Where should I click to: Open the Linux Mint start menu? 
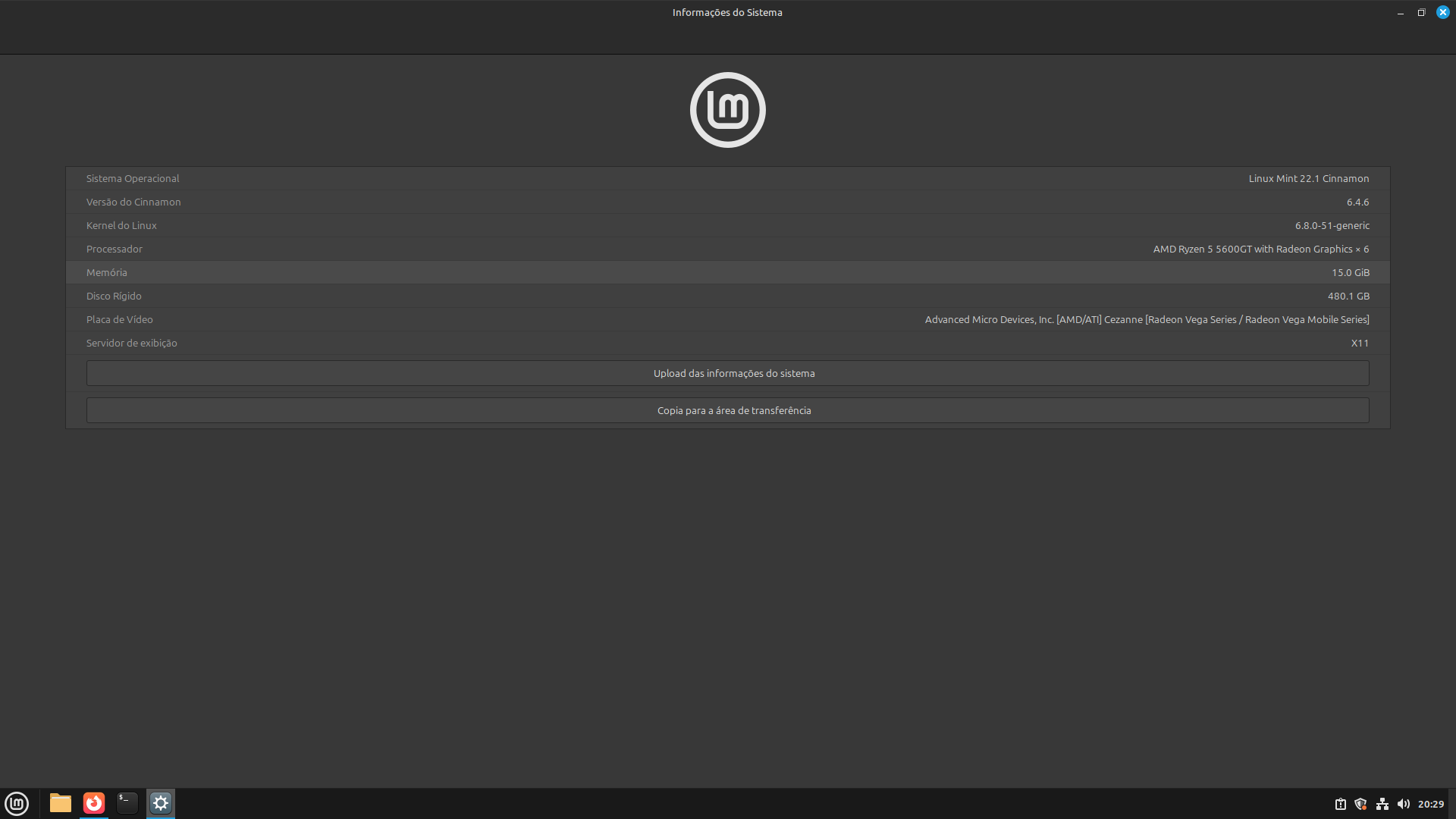click(17, 803)
